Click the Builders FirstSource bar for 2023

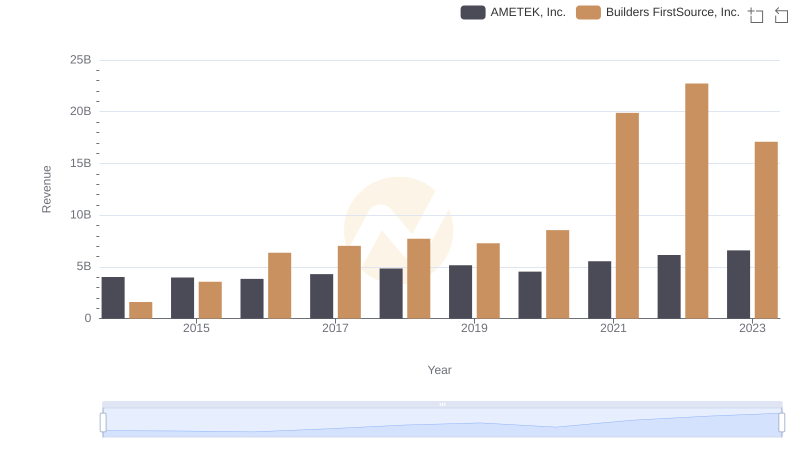click(766, 230)
